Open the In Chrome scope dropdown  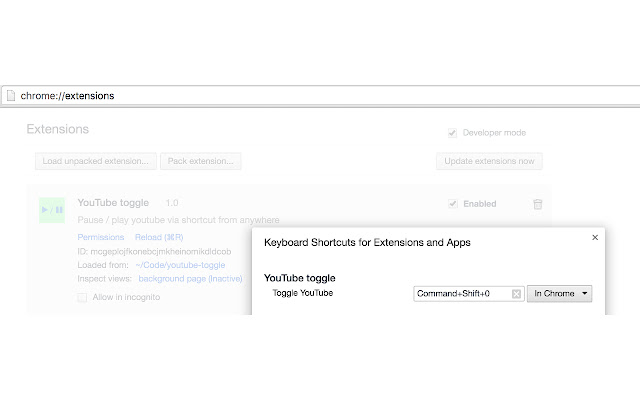click(559, 293)
